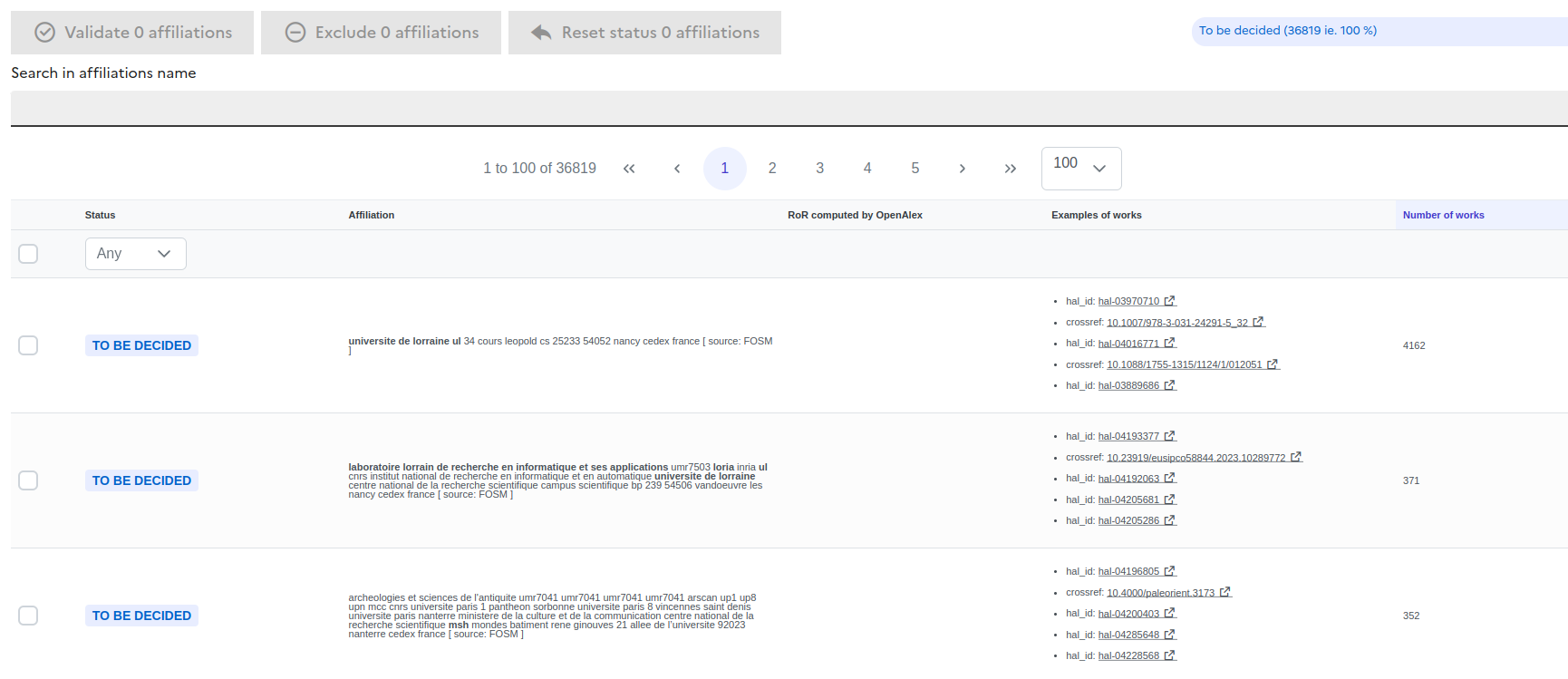The height and width of the screenshot is (679, 1568).
Task: Check the universite de lorraine row checkbox
Action: click(x=28, y=345)
